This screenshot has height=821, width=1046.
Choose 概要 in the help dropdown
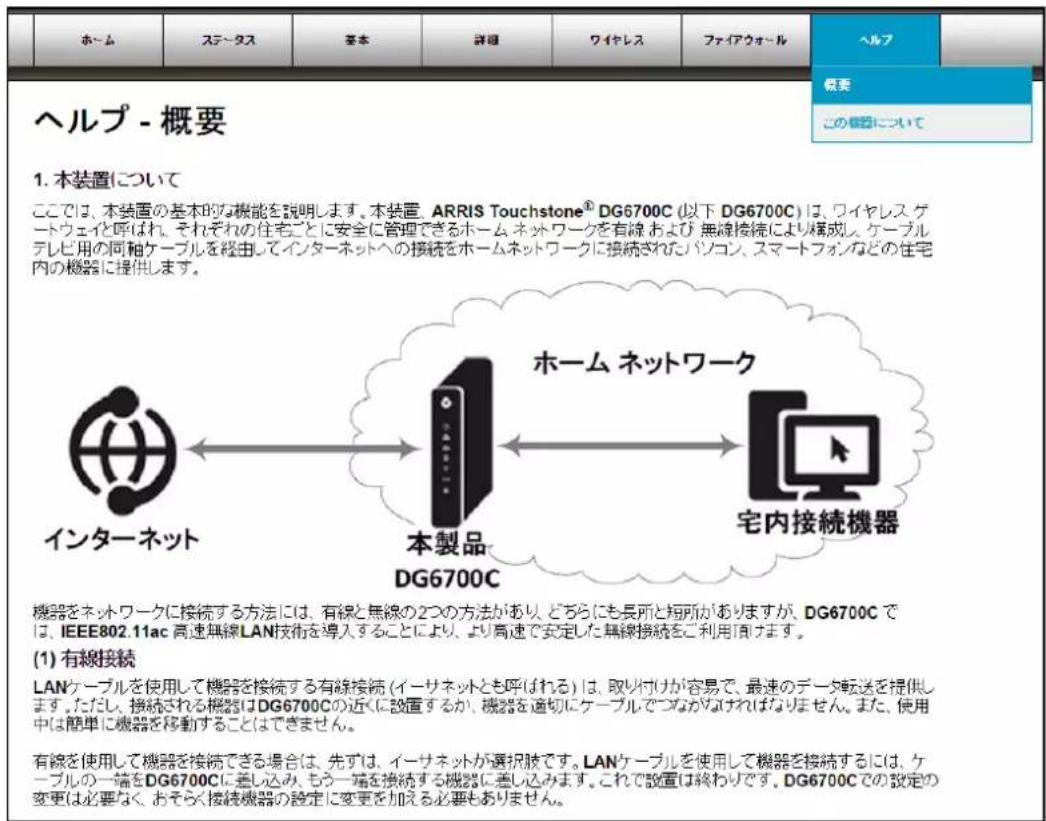click(921, 85)
